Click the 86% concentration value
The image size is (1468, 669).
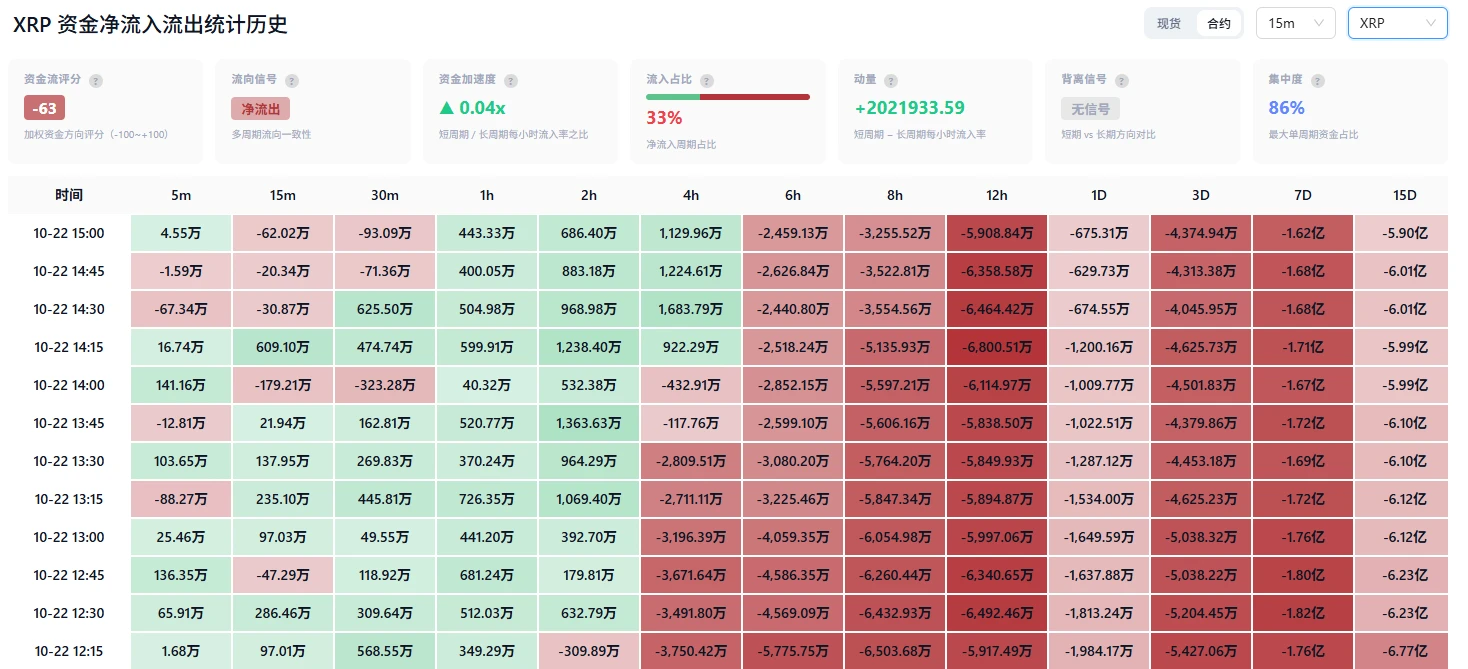1286,108
